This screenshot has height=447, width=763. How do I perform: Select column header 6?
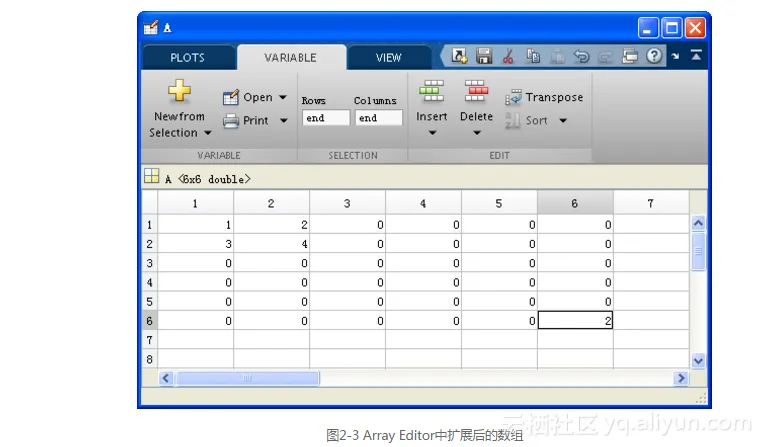[x=575, y=203]
